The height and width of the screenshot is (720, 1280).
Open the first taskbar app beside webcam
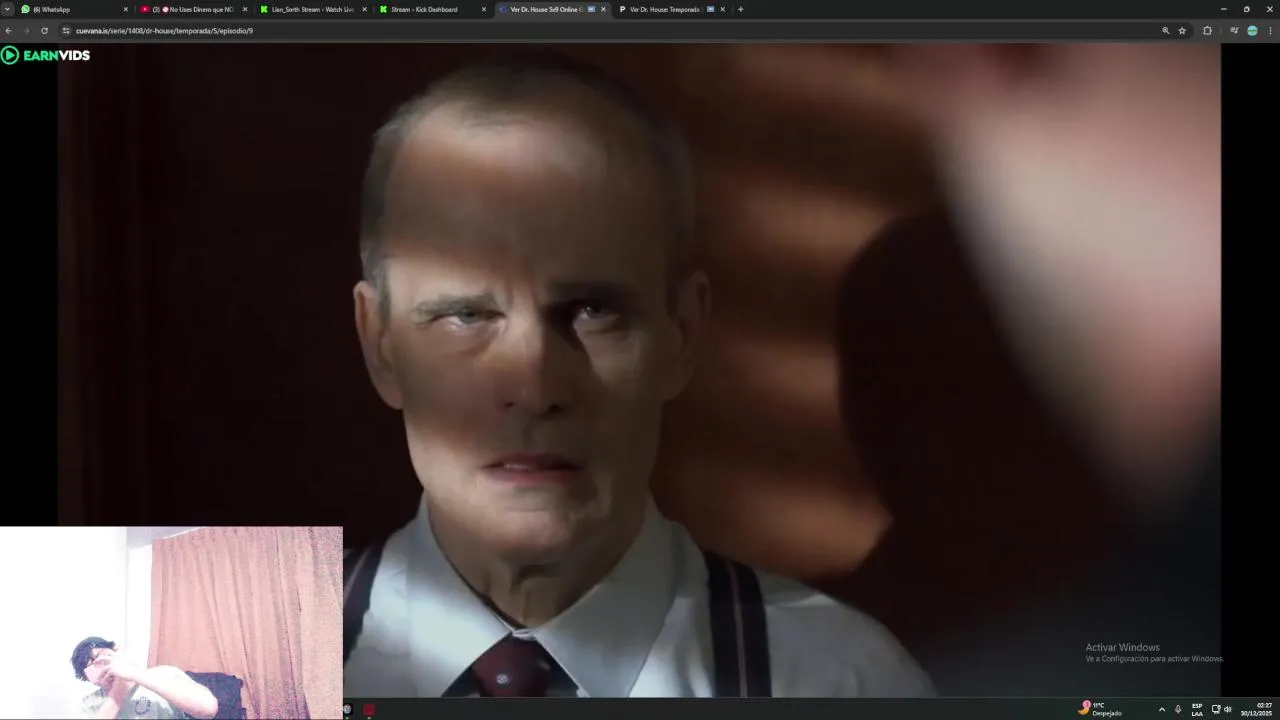tap(347, 710)
